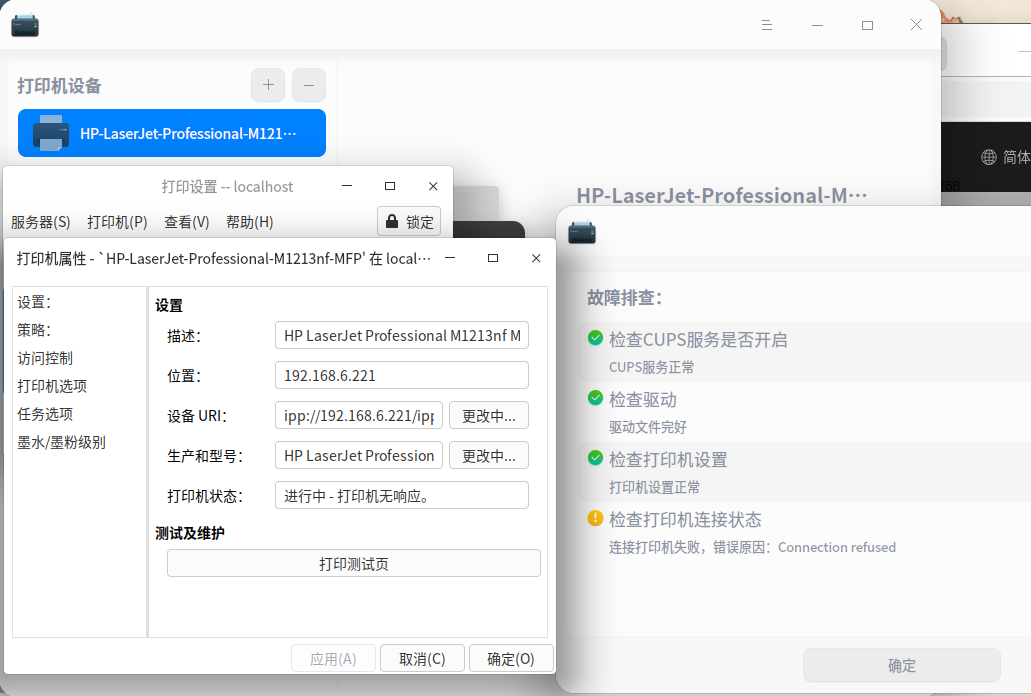Image resolution: width=1031 pixels, height=696 pixels.
Task: Select HP-LaserJet-Professional-M121 printer in device list
Action: tap(172, 133)
